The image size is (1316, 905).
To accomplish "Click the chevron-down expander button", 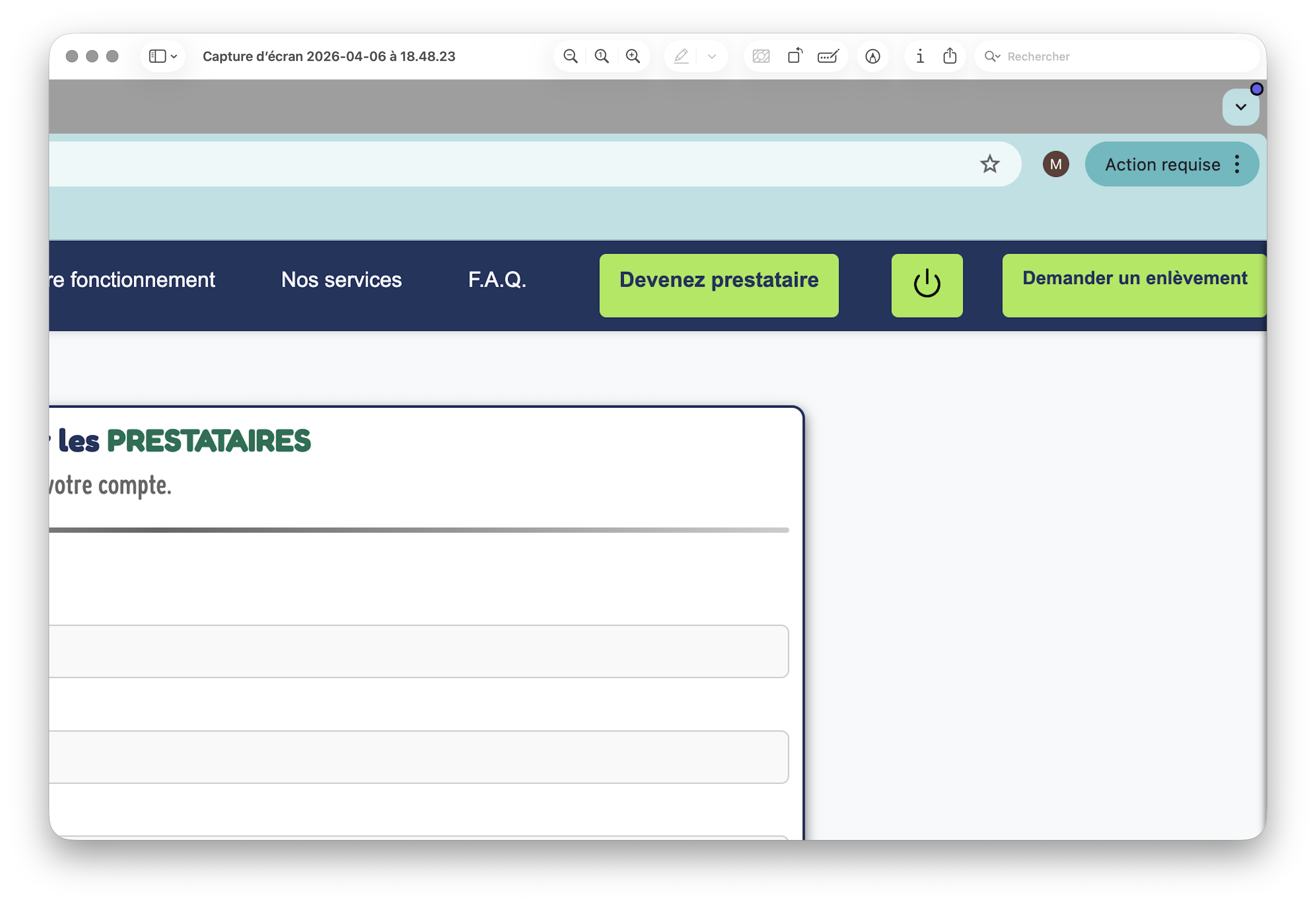I will (x=1241, y=107).
